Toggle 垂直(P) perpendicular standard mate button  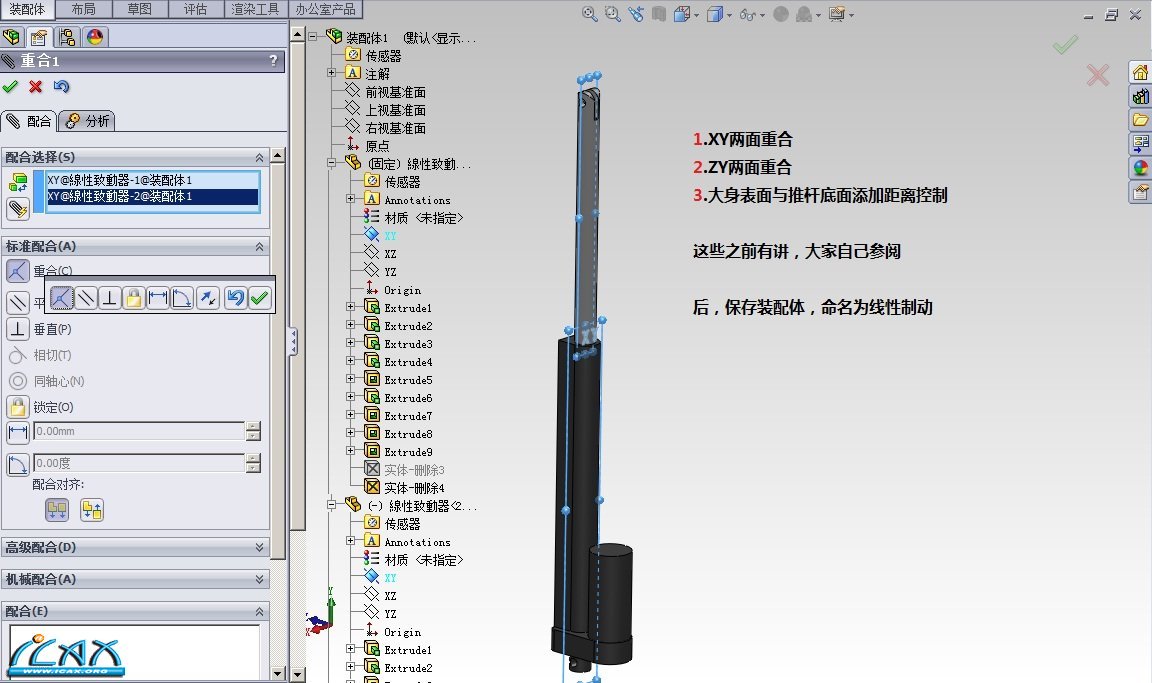coord(18,329)
